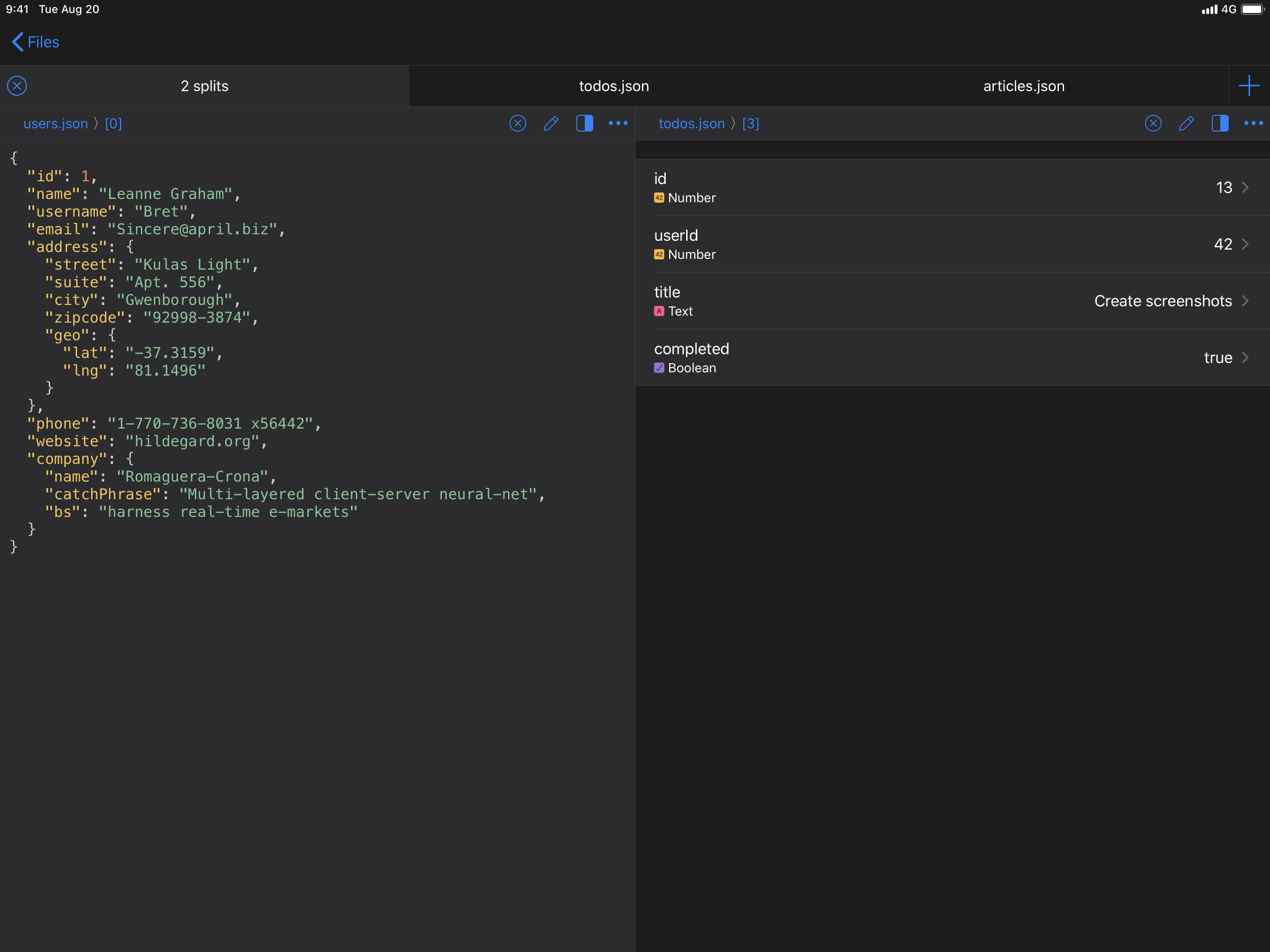Go back to Files
Screen dimensions: 1270x952
click(x=36, y=42)
